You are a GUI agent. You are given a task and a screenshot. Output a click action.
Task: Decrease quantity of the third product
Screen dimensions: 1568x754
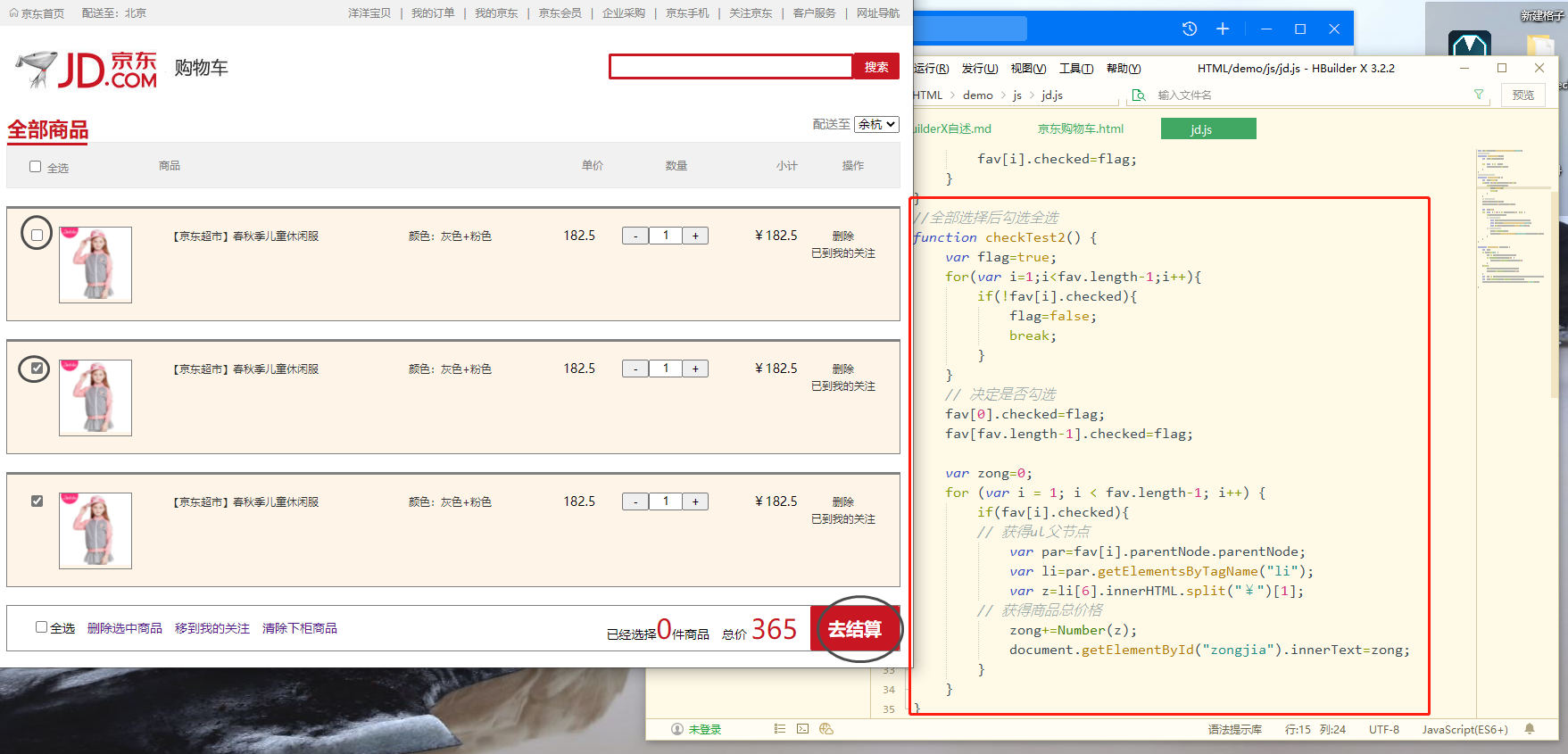(x=635, y=501)
